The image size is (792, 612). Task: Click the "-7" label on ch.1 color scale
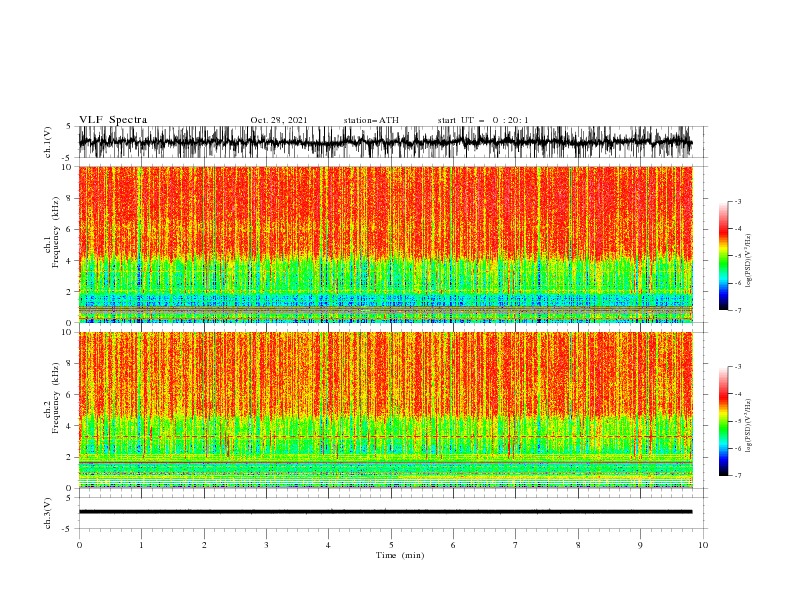click(738, 310)
